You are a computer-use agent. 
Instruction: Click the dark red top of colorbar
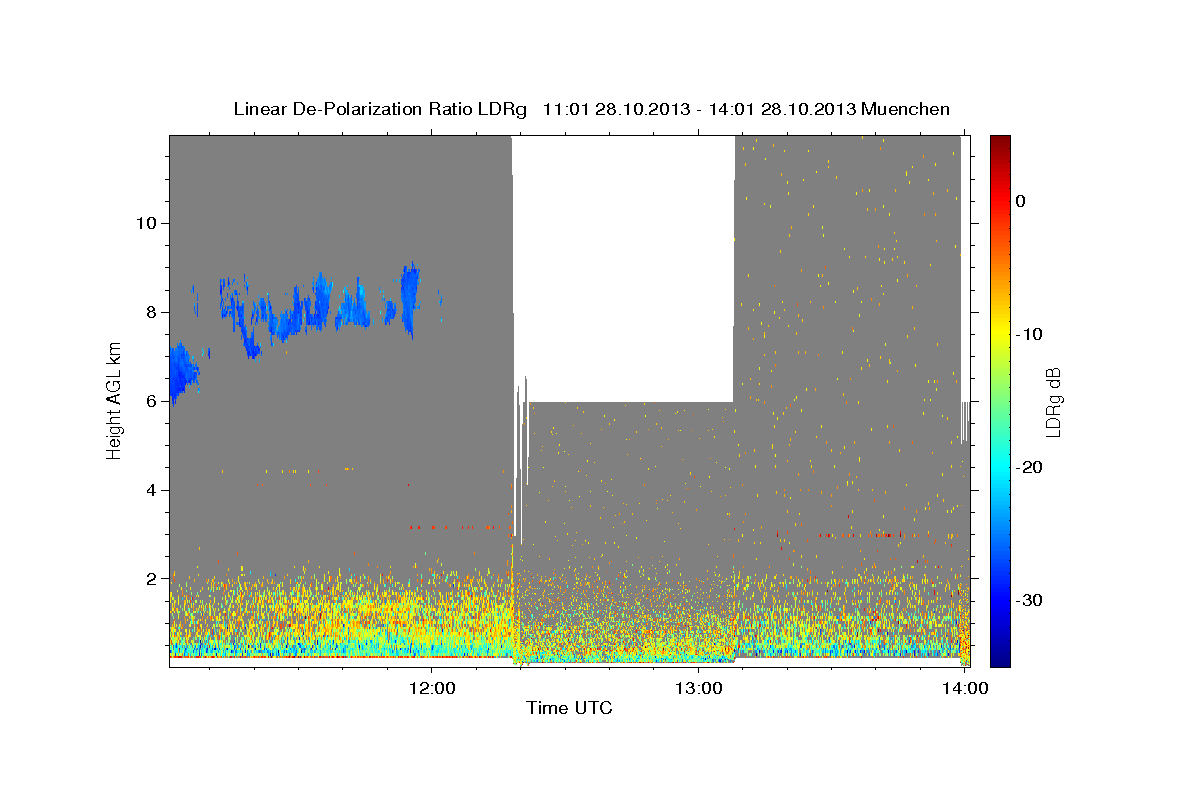(1000, 145)
